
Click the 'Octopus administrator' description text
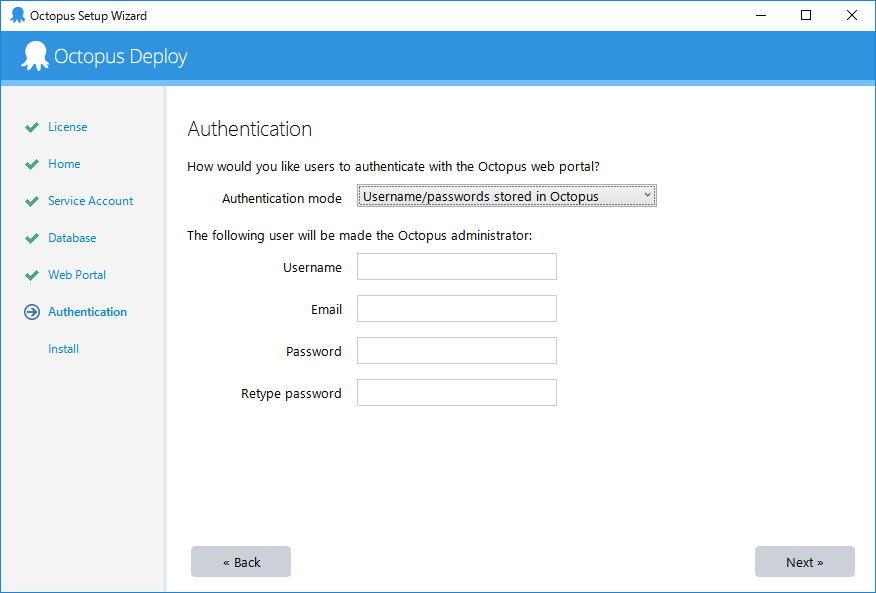point(359,235)
